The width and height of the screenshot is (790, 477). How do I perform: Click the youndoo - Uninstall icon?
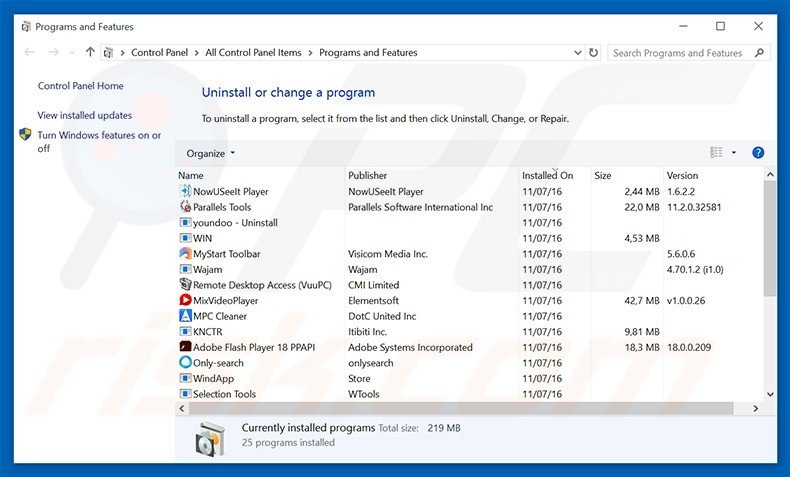click(185, 223)
